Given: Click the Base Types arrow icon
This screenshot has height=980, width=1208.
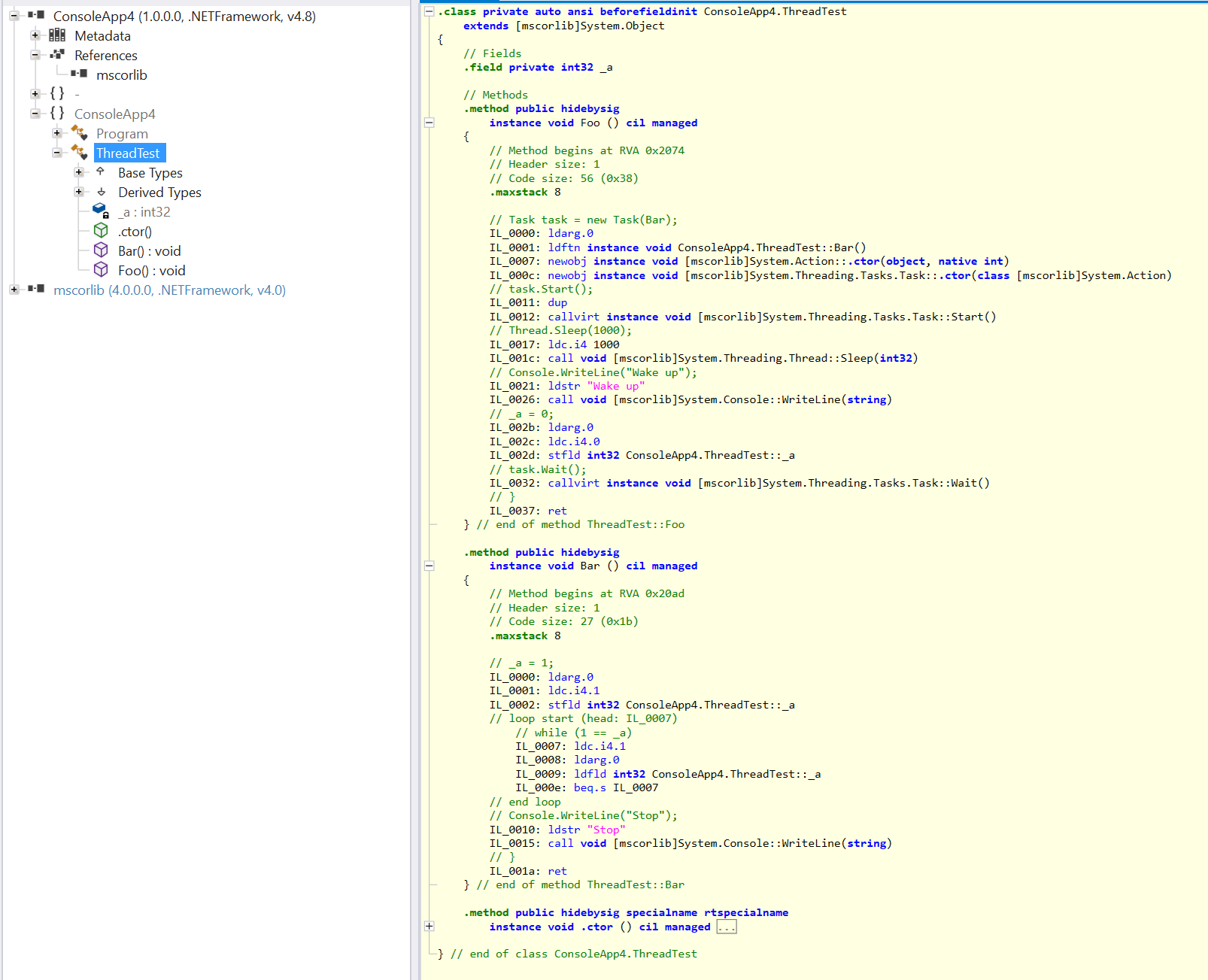Looking at the screenshot, I should tap(101, 172).
